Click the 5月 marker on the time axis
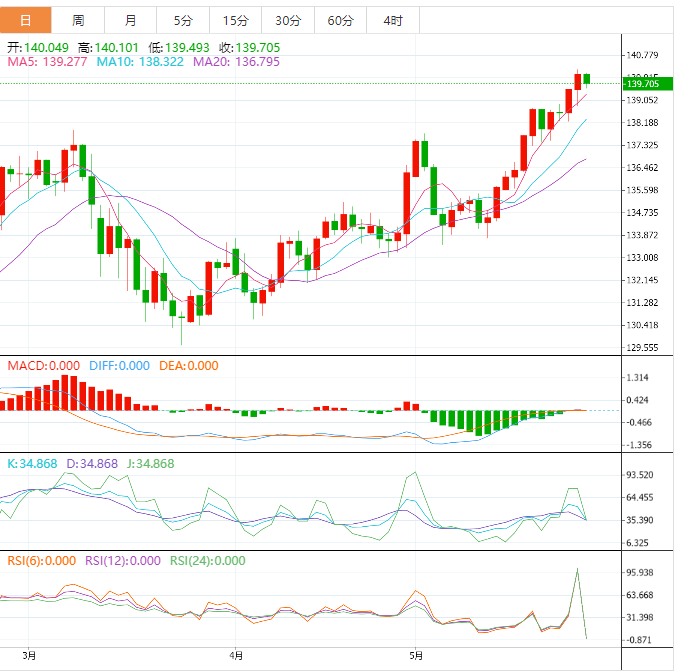The image size is (674, 672). pyautogui.click(x=413, y=656)
